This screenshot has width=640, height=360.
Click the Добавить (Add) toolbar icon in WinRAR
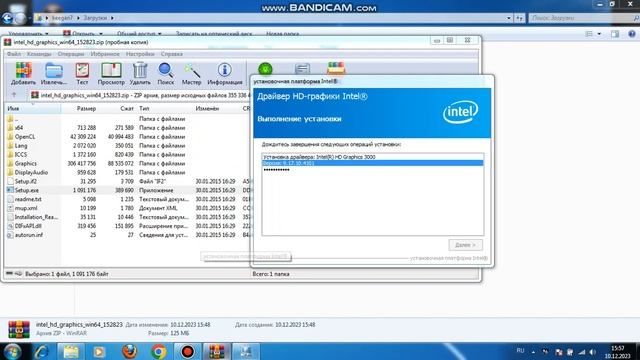coord(23,73)
